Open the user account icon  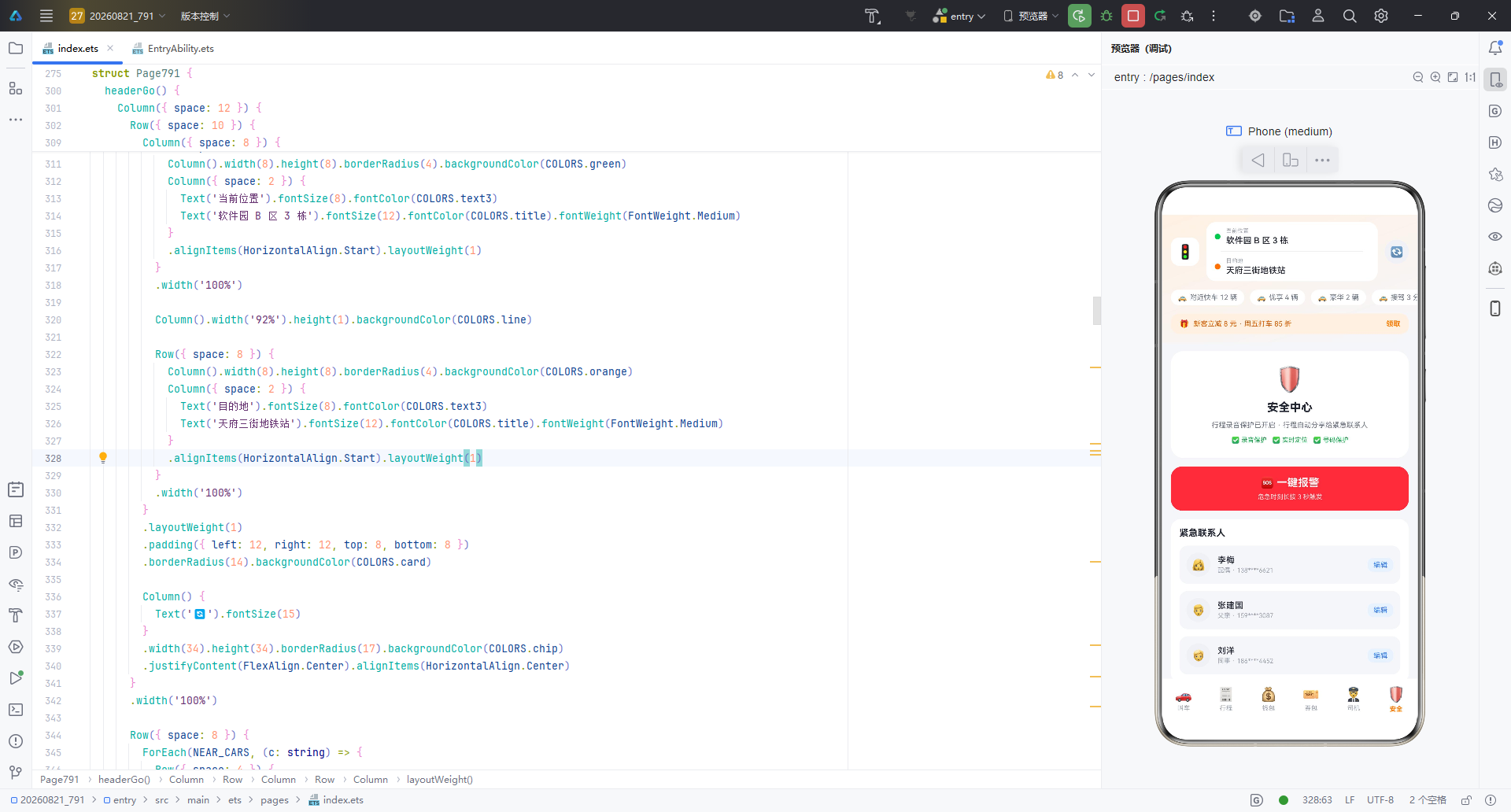[x=1318, y=16]
